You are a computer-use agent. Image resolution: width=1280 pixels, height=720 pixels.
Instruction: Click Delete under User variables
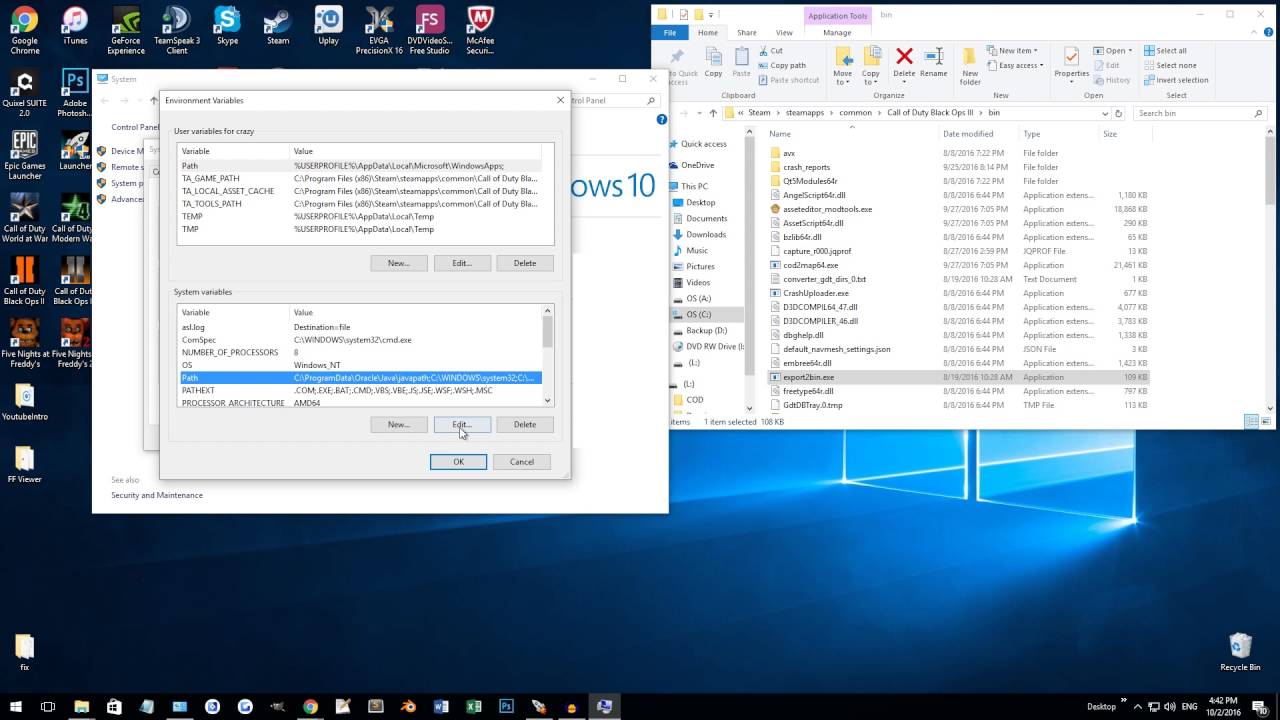[x=525, y=263]
